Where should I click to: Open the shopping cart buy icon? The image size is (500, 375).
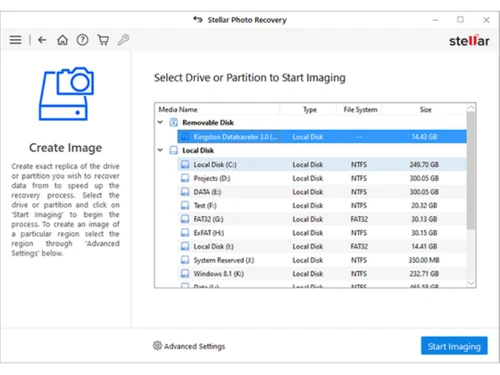coord(103,40)
